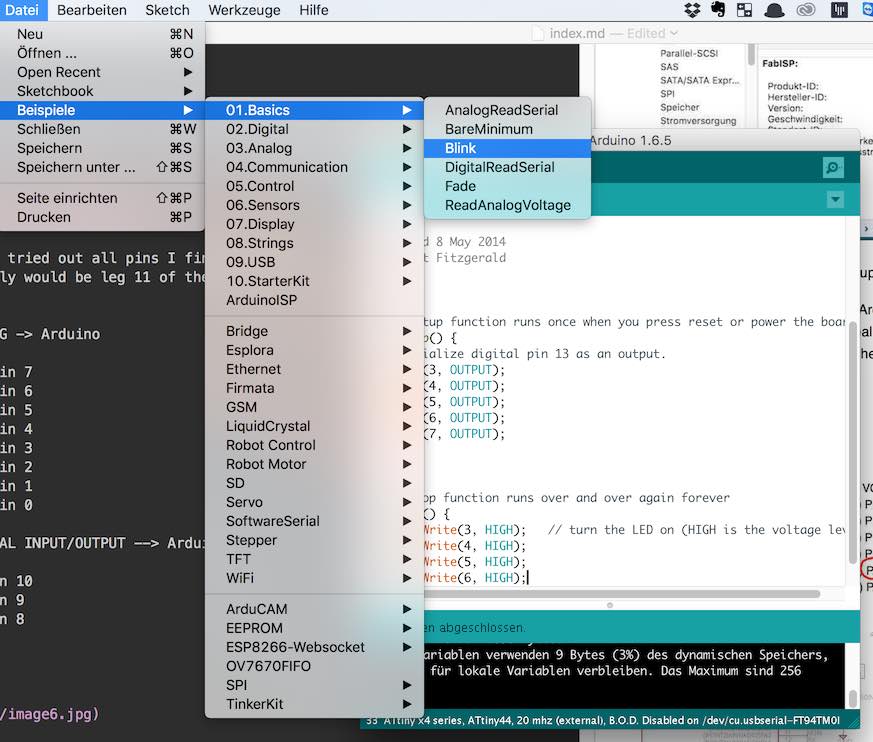This screenshot has height=742, width=873.
Task: Open the 08.Strings examples
Action: point(315,242)
